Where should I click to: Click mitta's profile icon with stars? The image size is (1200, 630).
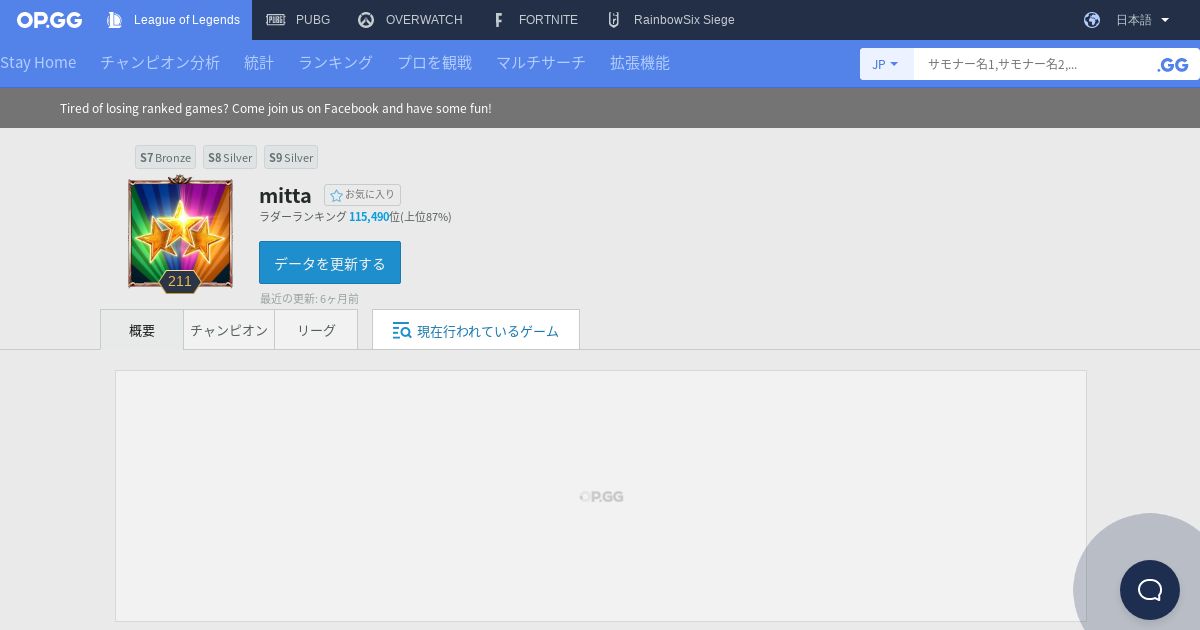click(x=180, y=233)
